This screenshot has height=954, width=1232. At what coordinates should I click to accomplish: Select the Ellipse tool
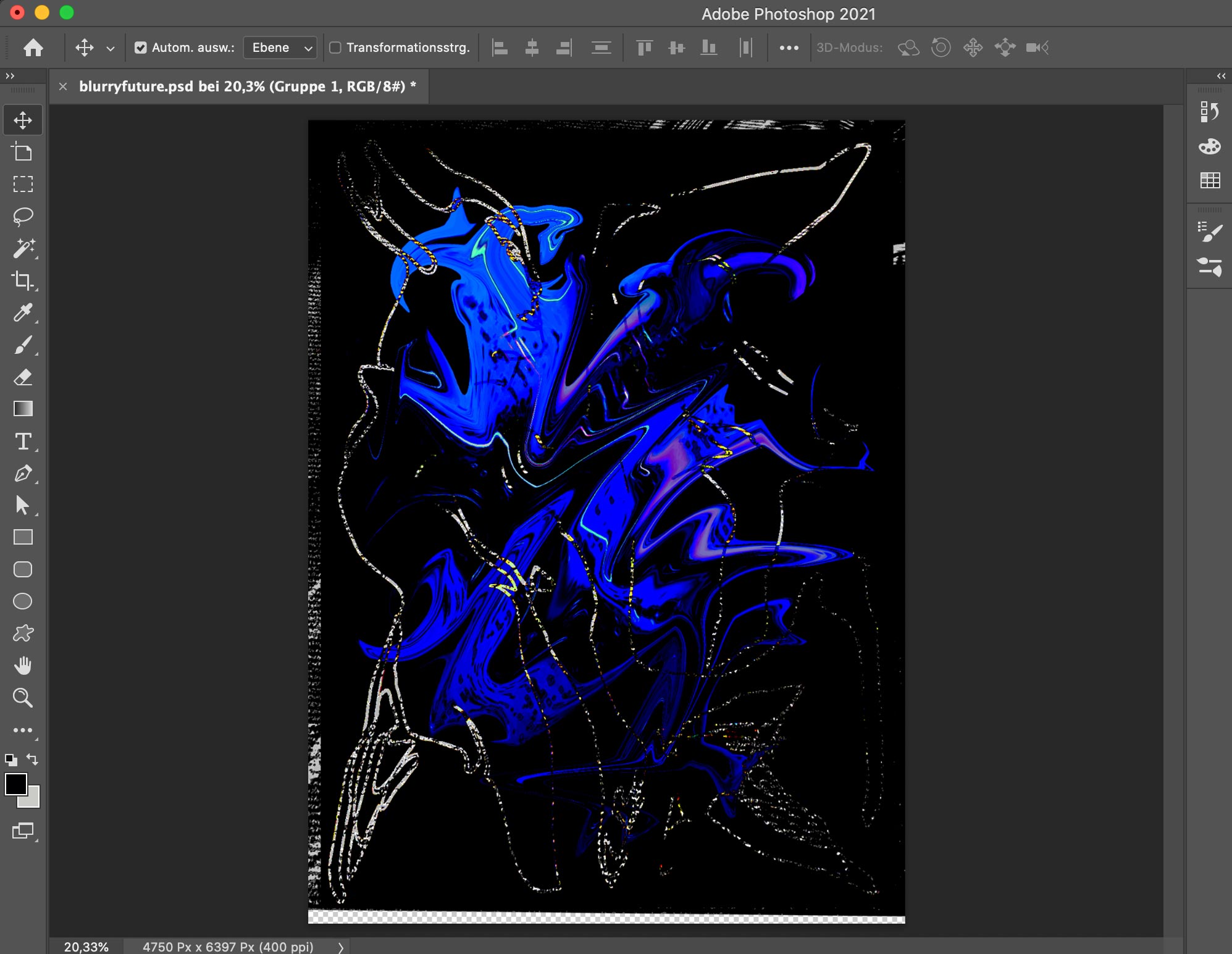[23, 601]
